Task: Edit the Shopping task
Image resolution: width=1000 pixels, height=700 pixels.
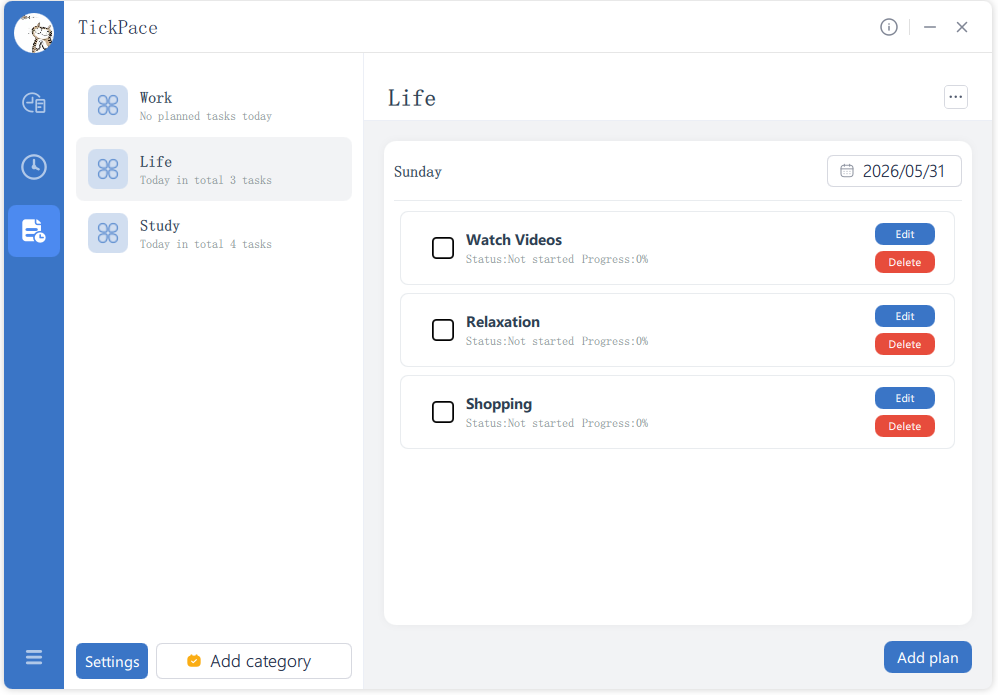Action: coord(904,398)
